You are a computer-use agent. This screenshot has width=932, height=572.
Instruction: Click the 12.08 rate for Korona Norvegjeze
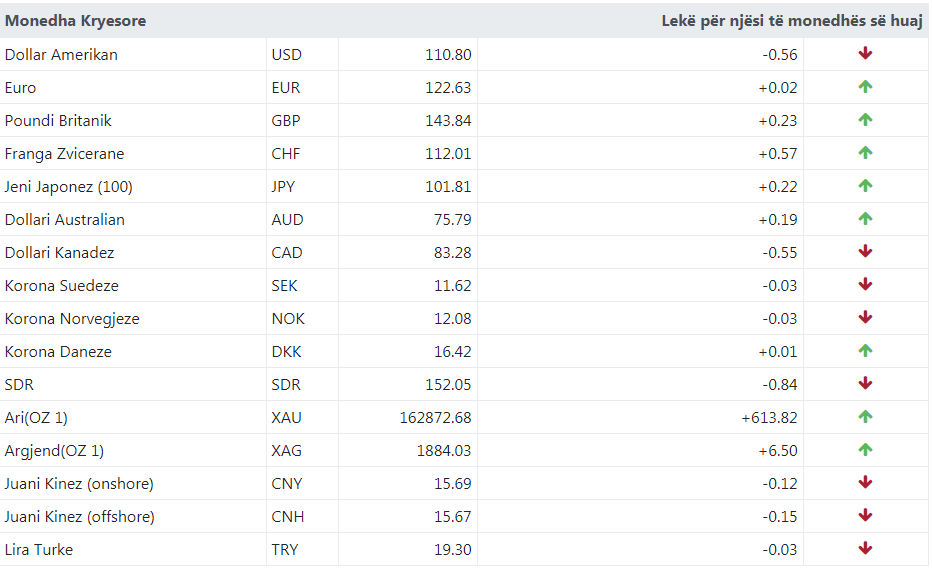click(x=449, y=318)
